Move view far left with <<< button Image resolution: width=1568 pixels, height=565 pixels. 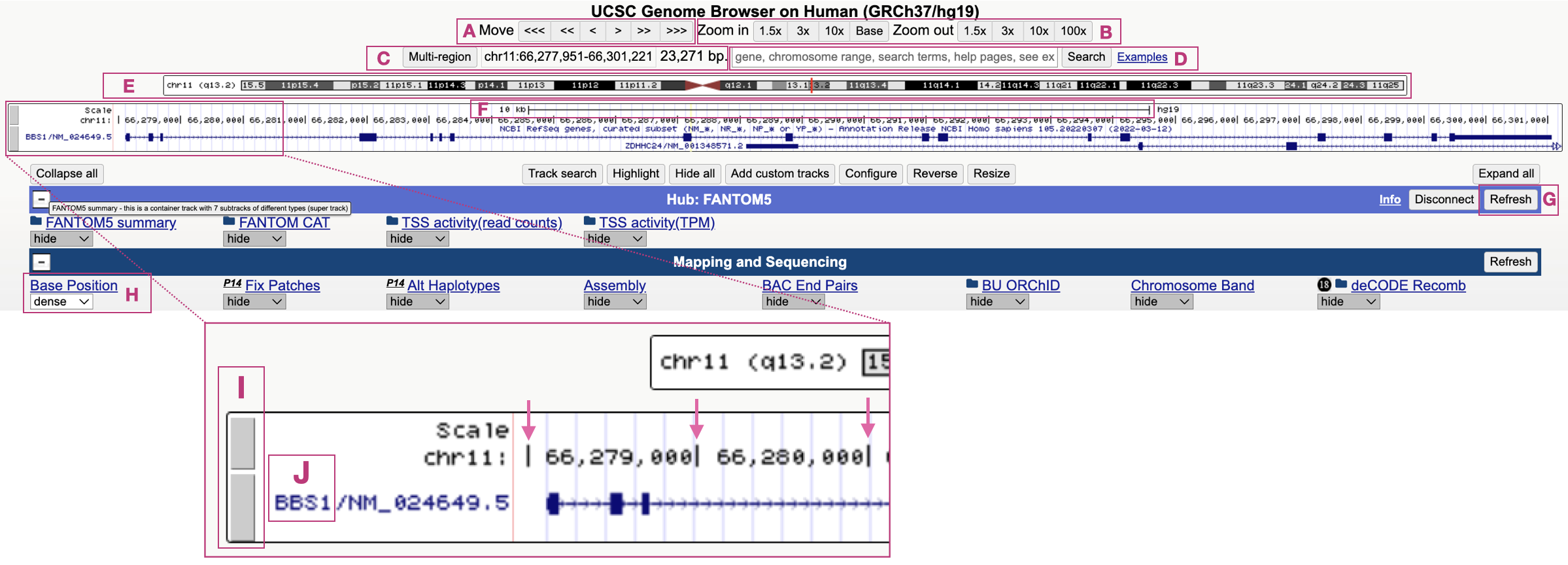pos(534,31)
